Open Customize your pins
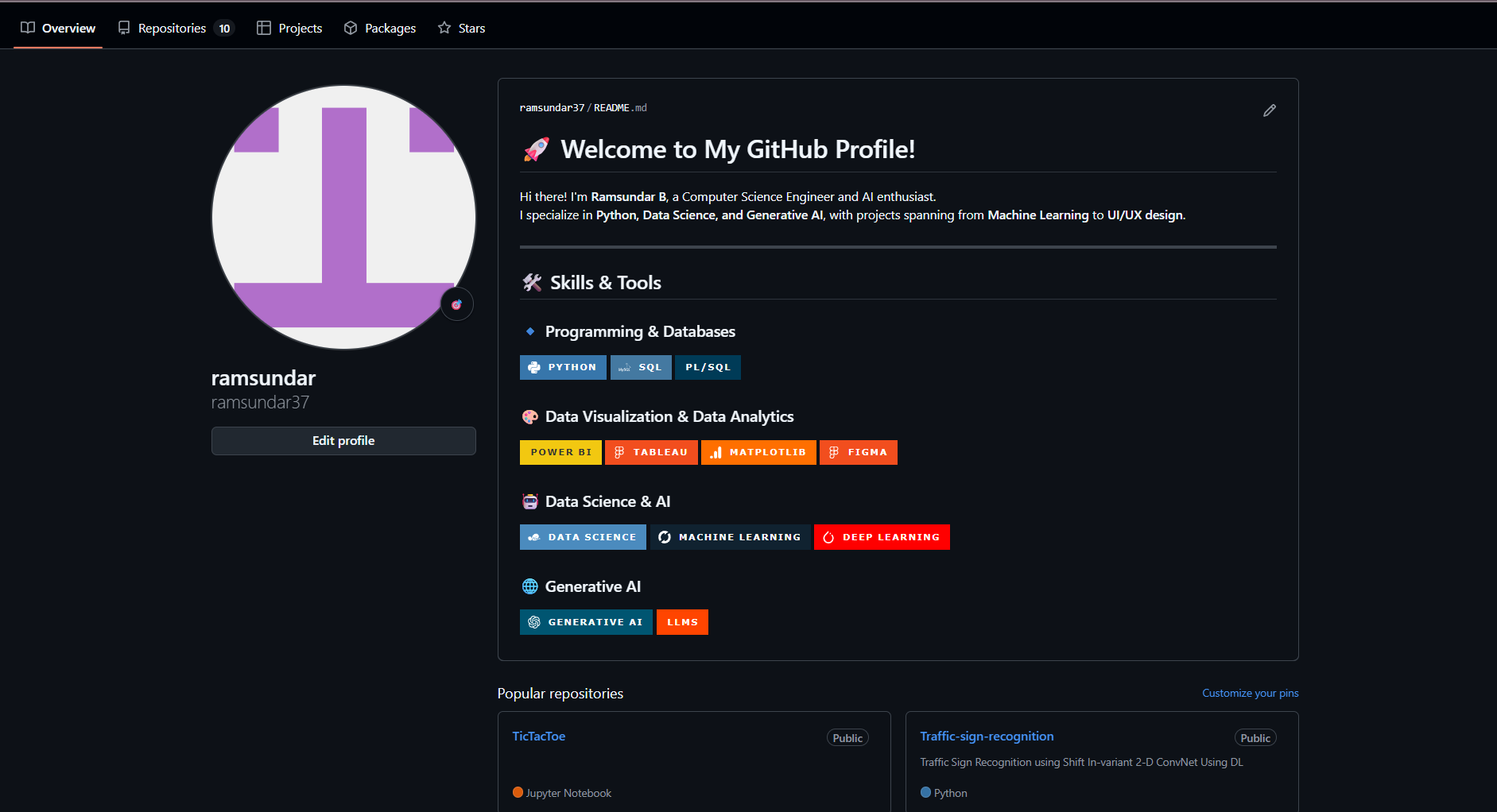 (x=1250, y=694)
